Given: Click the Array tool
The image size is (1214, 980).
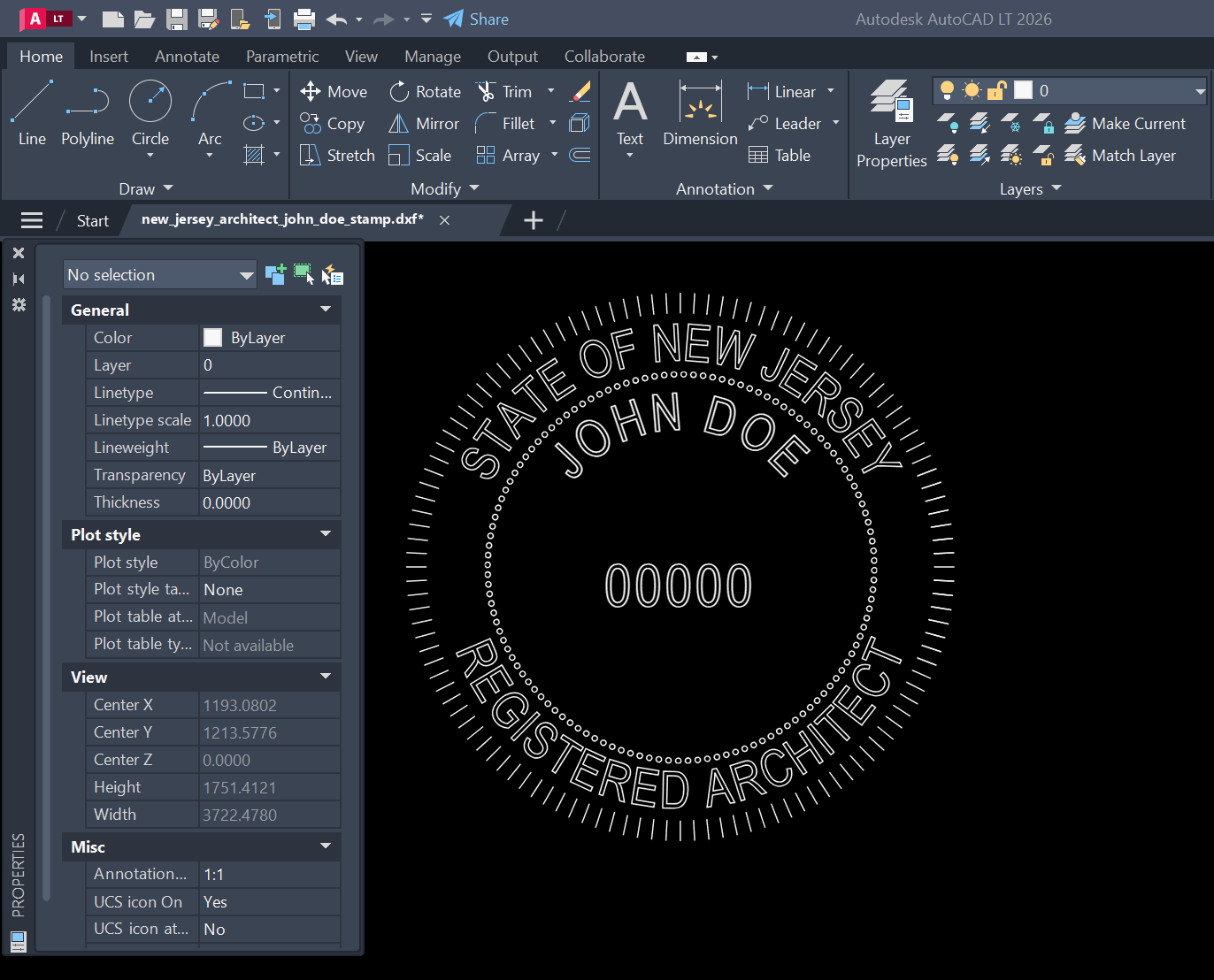Looking at the screenshot, I should click(x=508, y=155).
